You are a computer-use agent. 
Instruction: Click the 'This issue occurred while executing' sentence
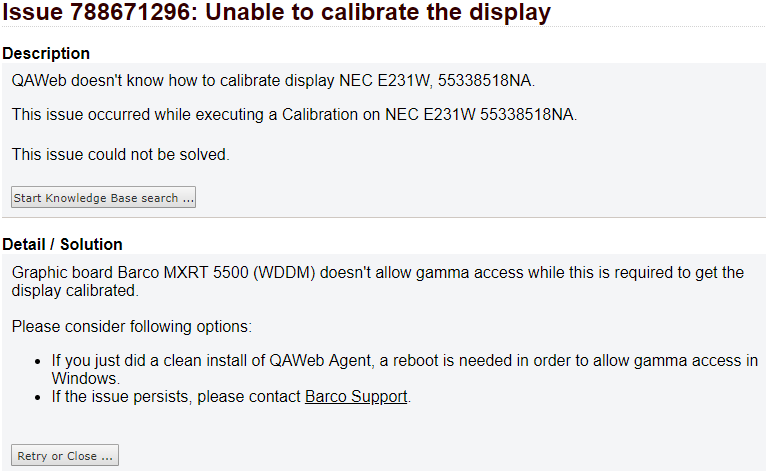(x=294, y=115)
